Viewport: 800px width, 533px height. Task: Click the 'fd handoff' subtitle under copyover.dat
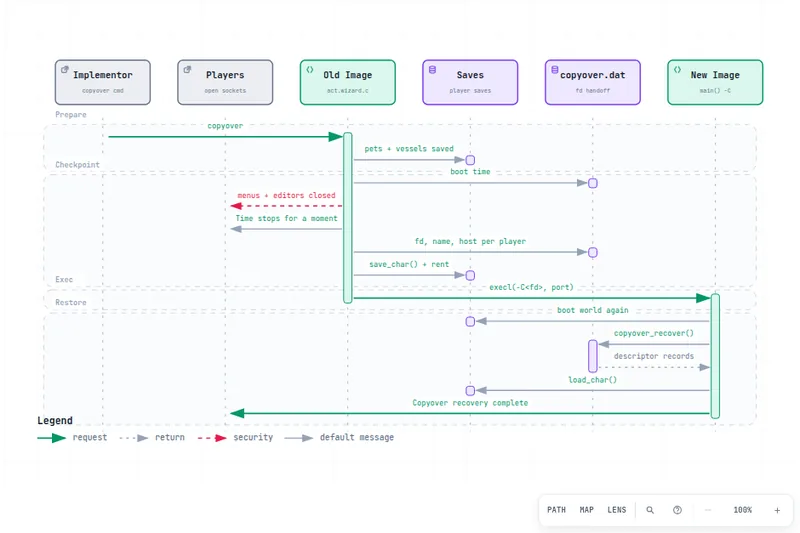point(592,90)
